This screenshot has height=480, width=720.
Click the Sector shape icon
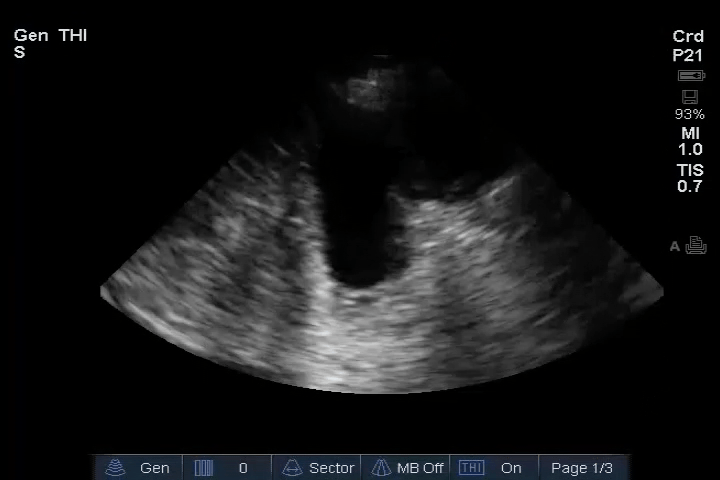(293, 468)
